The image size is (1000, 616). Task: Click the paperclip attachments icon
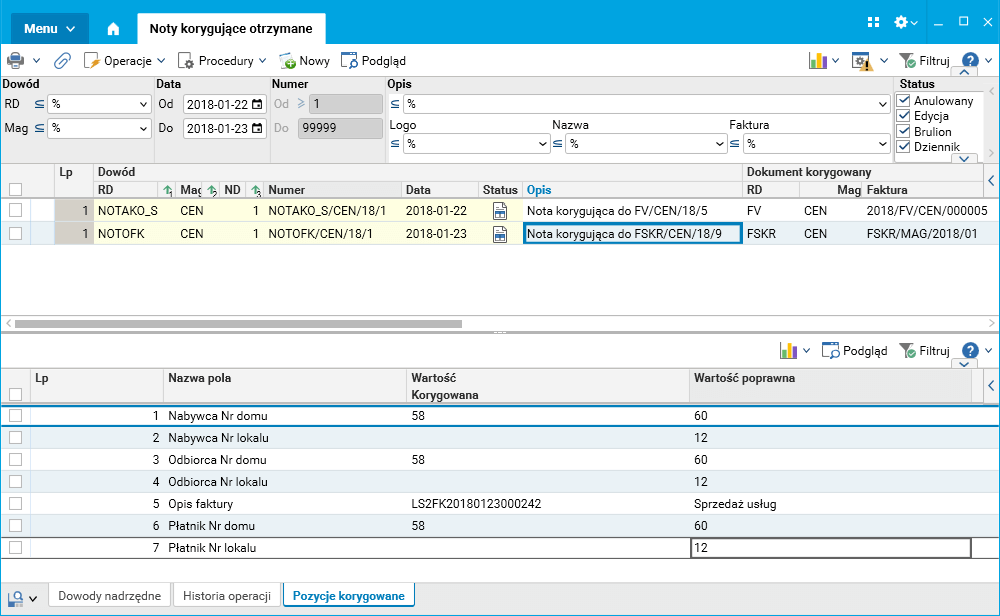[62, 61]
